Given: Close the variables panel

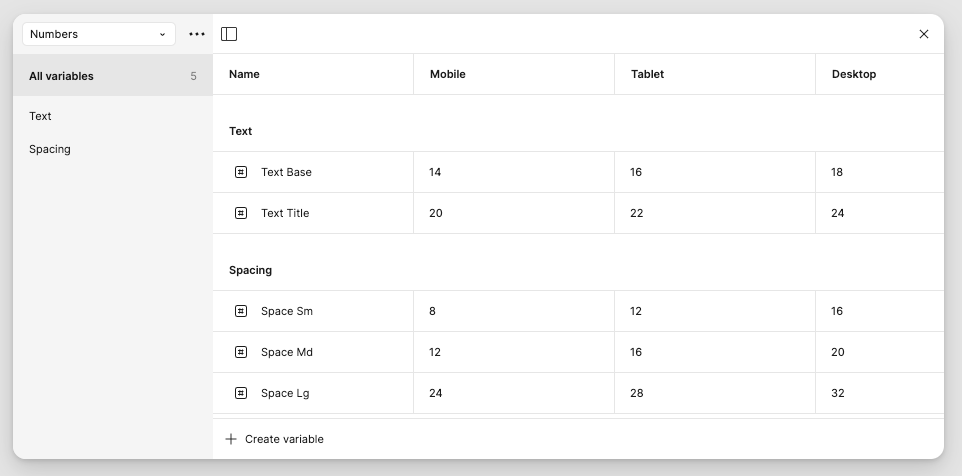Looking at the screenshot, I should [x=924, y=34].
